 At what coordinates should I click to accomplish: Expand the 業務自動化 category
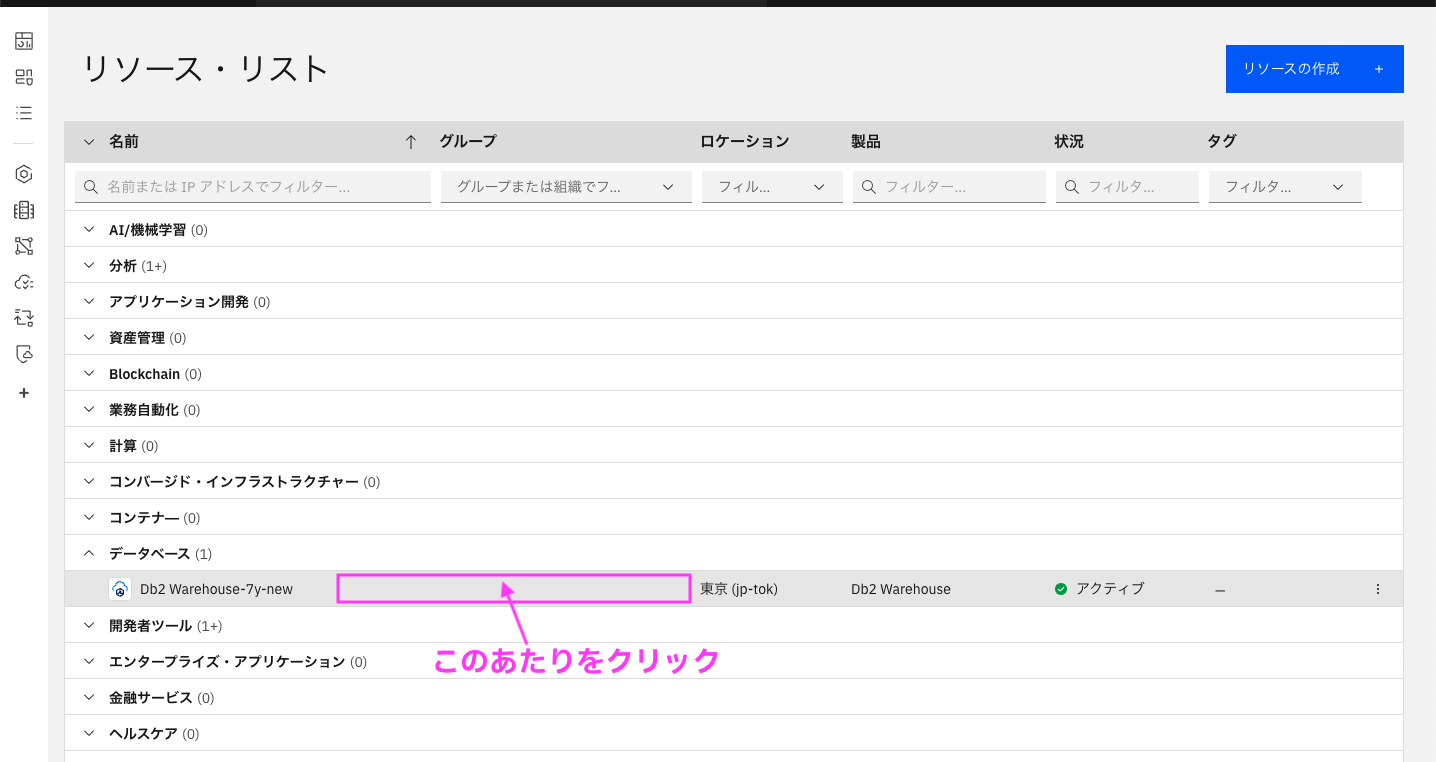point(88,410)
